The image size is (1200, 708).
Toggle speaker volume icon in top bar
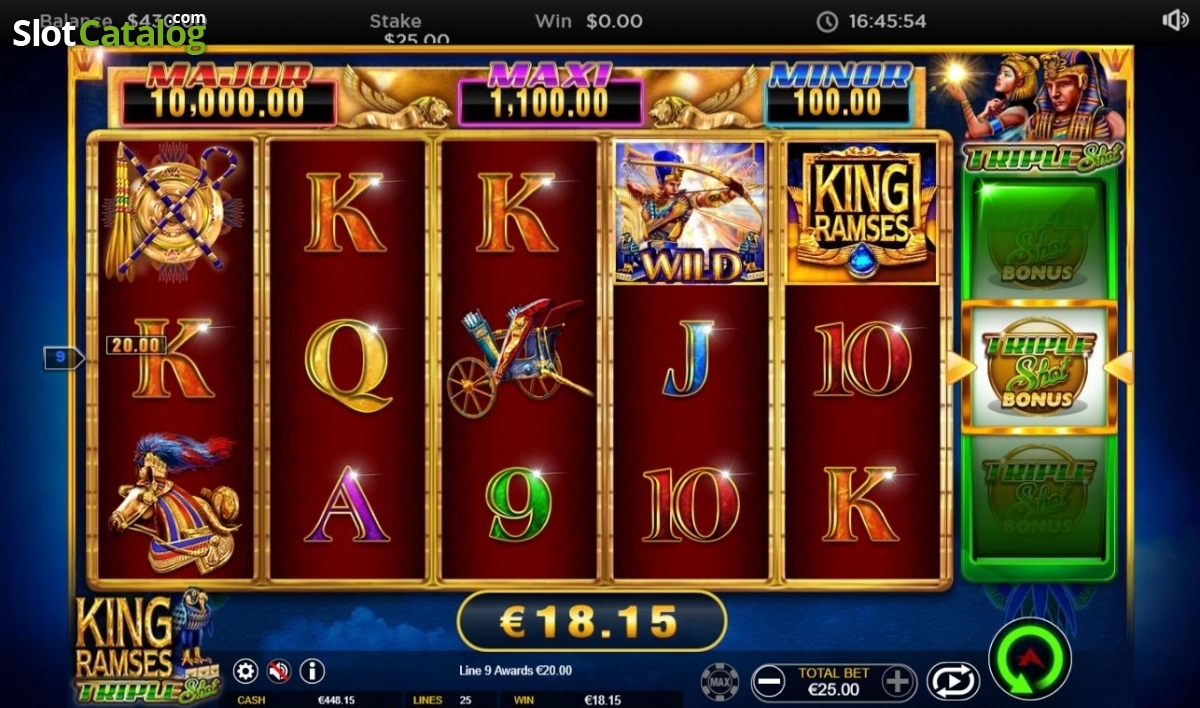pos(1175,20)
